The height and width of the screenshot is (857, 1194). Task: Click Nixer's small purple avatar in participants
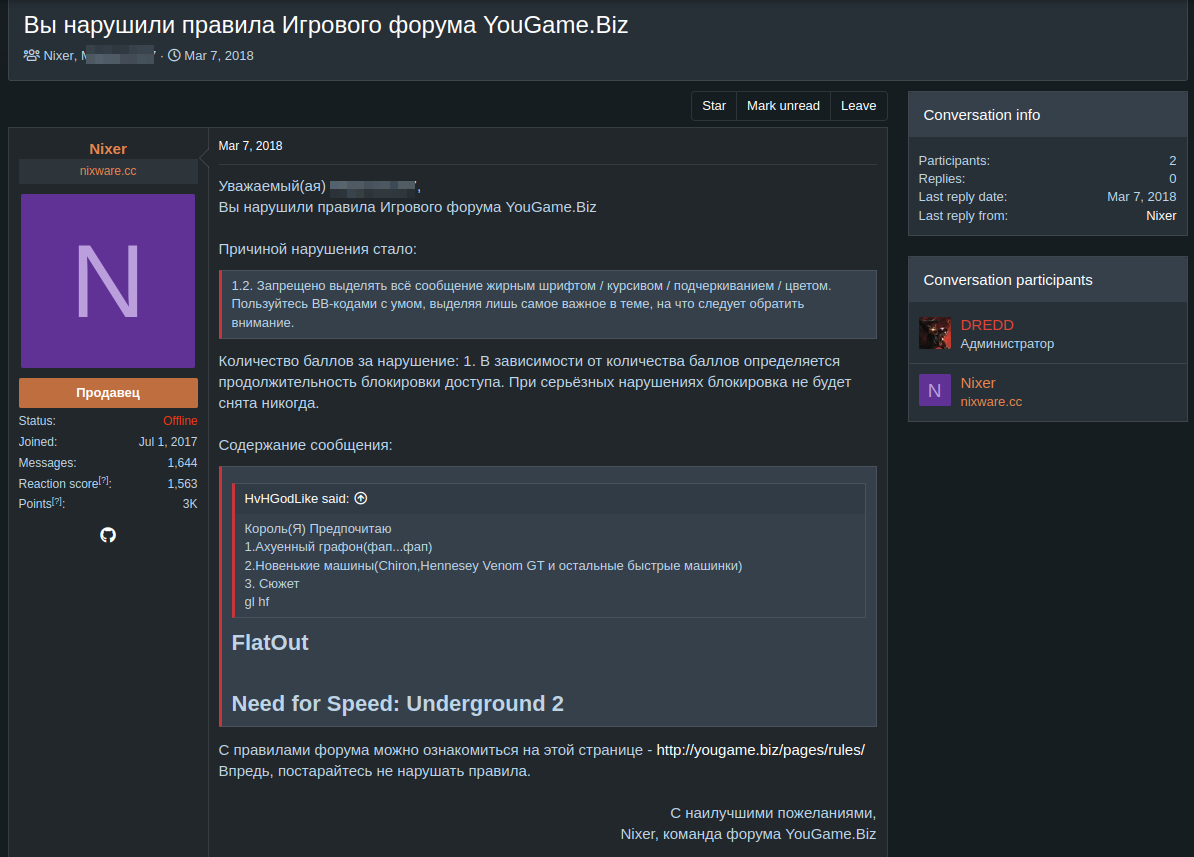(934, 391)
